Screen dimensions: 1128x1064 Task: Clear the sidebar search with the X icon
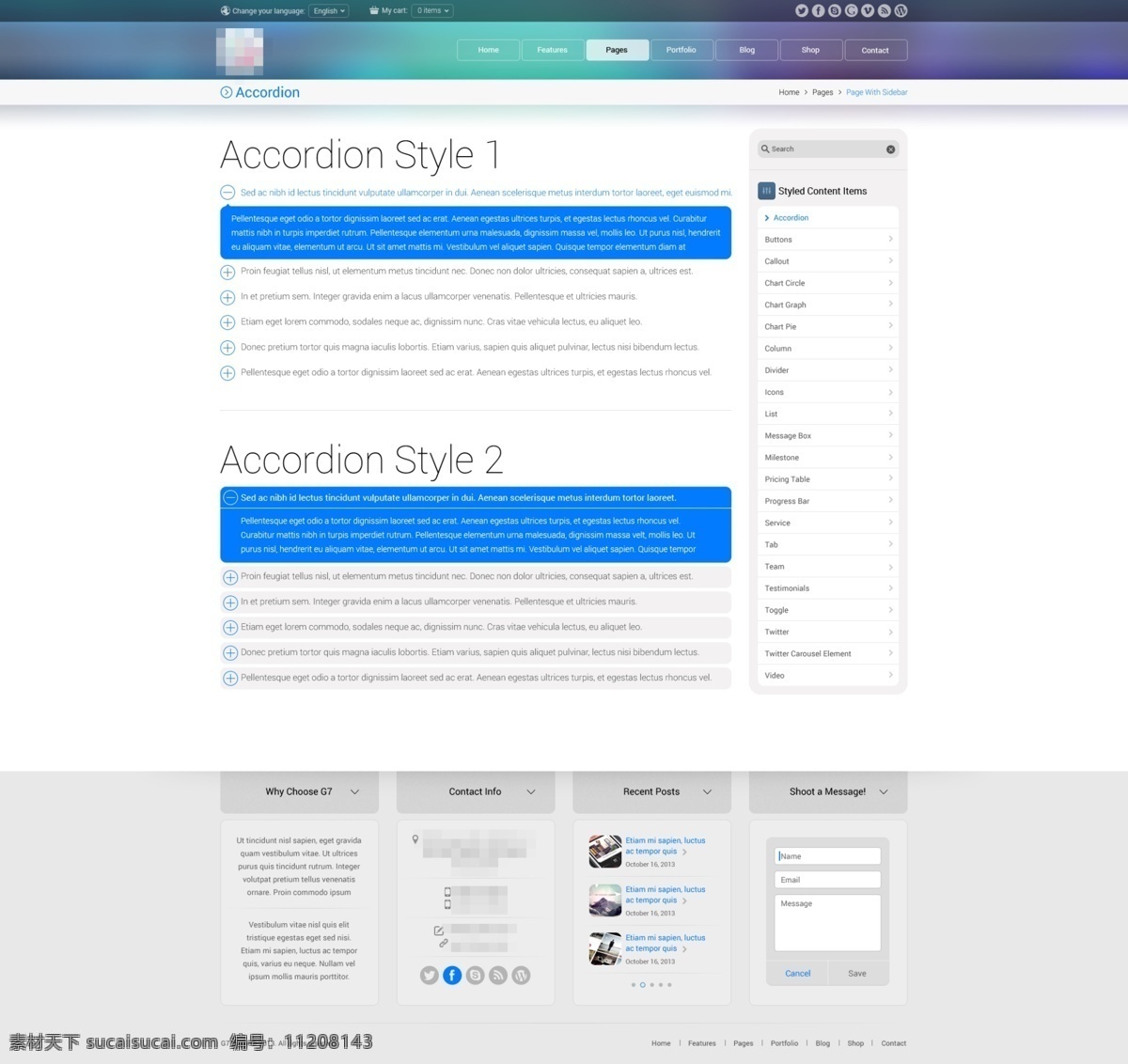tap(891, 149)
